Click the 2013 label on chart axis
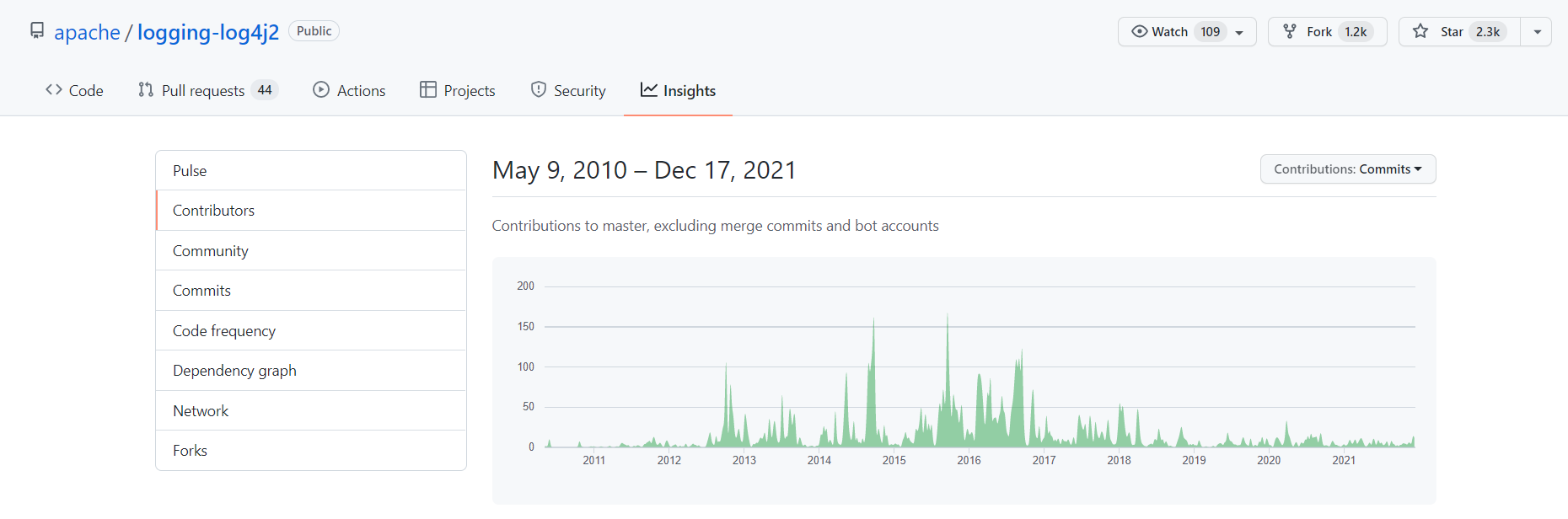1568x519 pixels. [x=744, y=460]
